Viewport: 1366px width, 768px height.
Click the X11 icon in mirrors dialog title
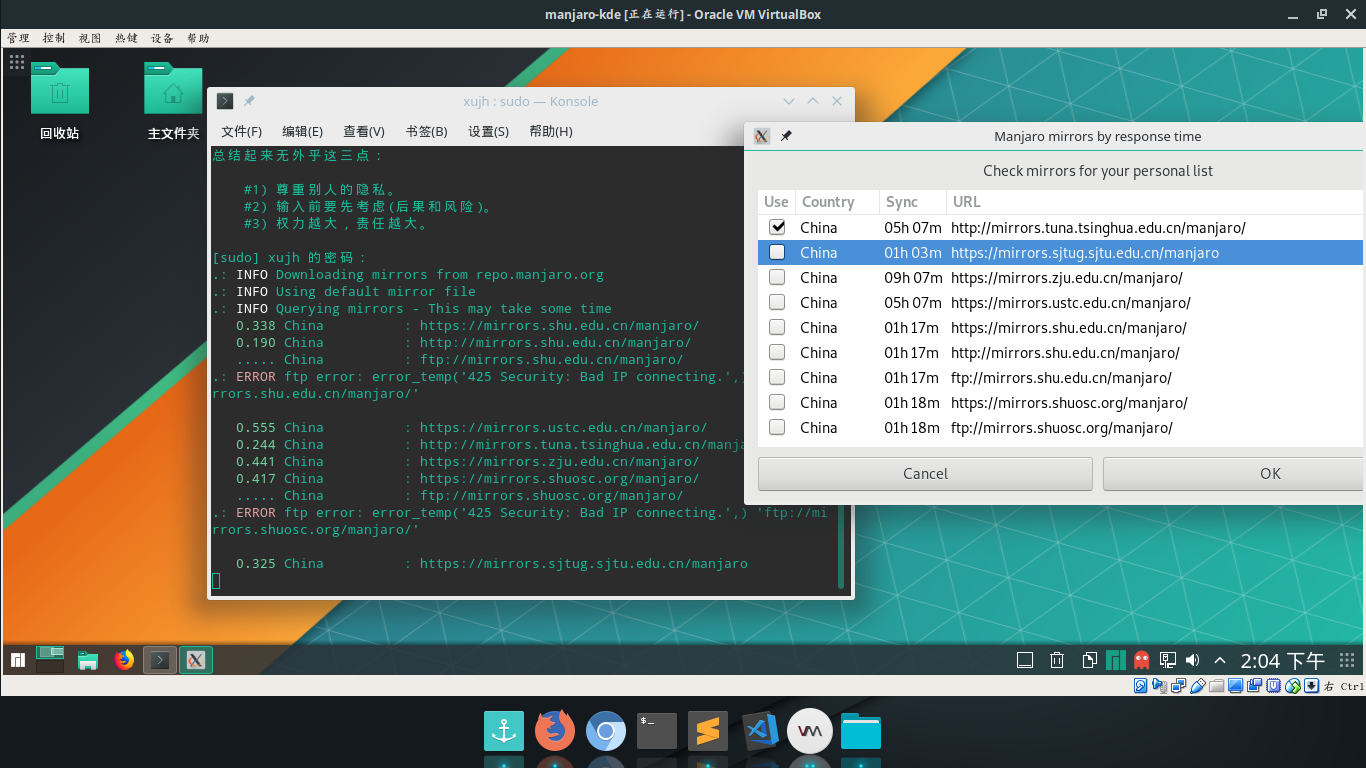761,136
